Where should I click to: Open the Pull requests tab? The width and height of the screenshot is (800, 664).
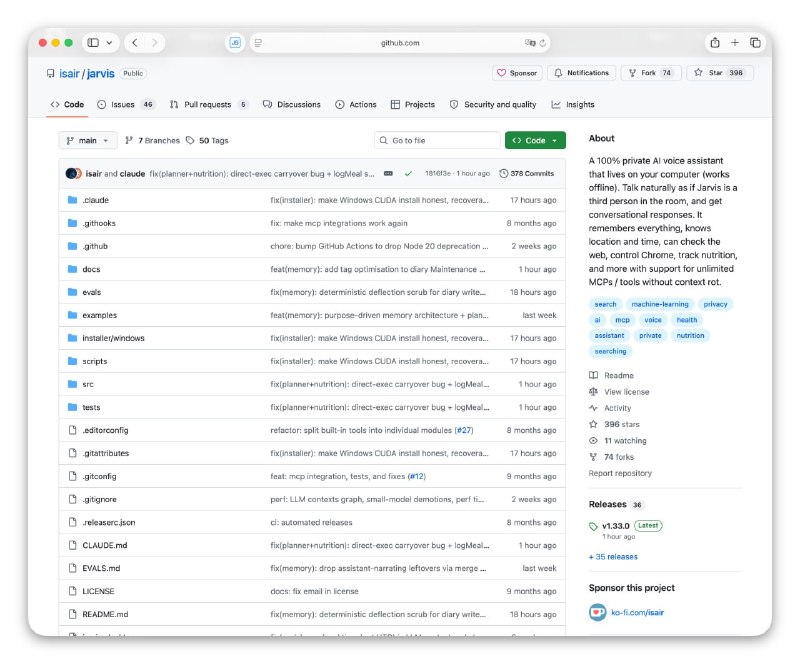pos(209,105)
